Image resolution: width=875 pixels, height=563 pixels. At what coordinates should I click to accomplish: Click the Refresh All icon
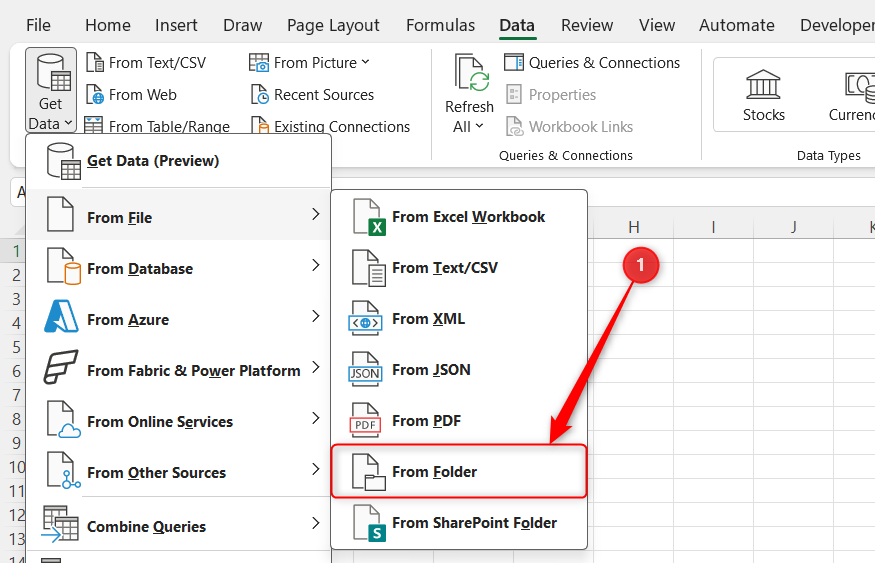472,73
